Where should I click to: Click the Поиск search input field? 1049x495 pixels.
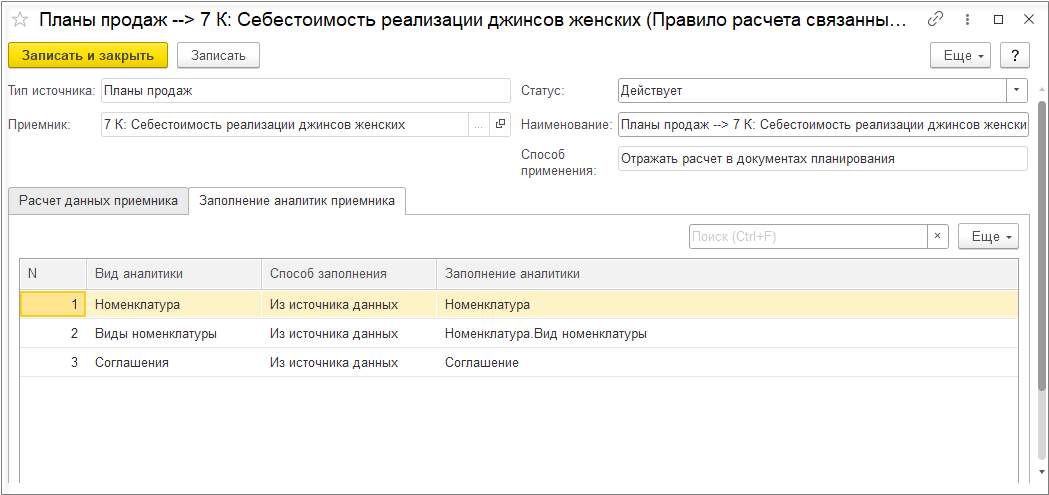tap(808, 237)
